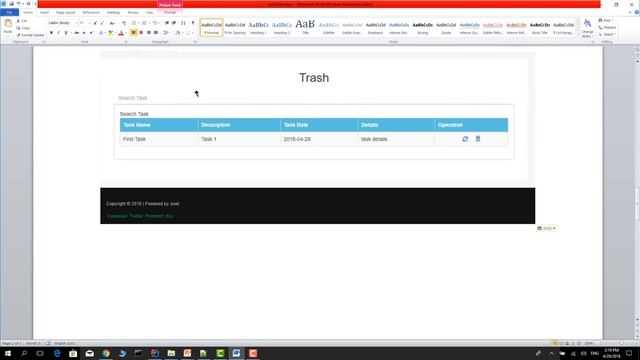
Task: Click the taskbar search icon
Action: (24, 353)
